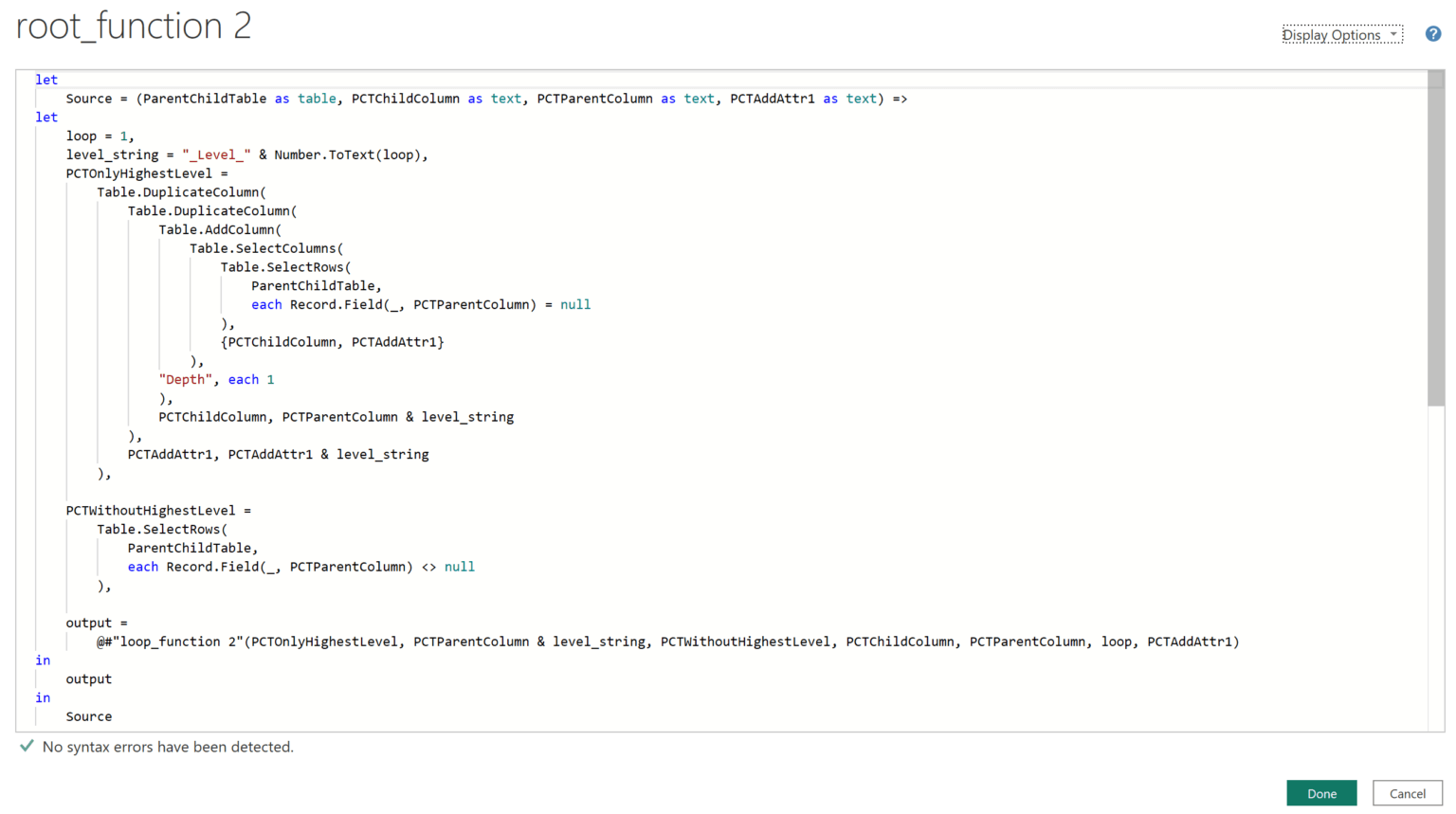
Task: Click the "Depth" string literal
Action: pyautogui.click(x=185, y=379)
